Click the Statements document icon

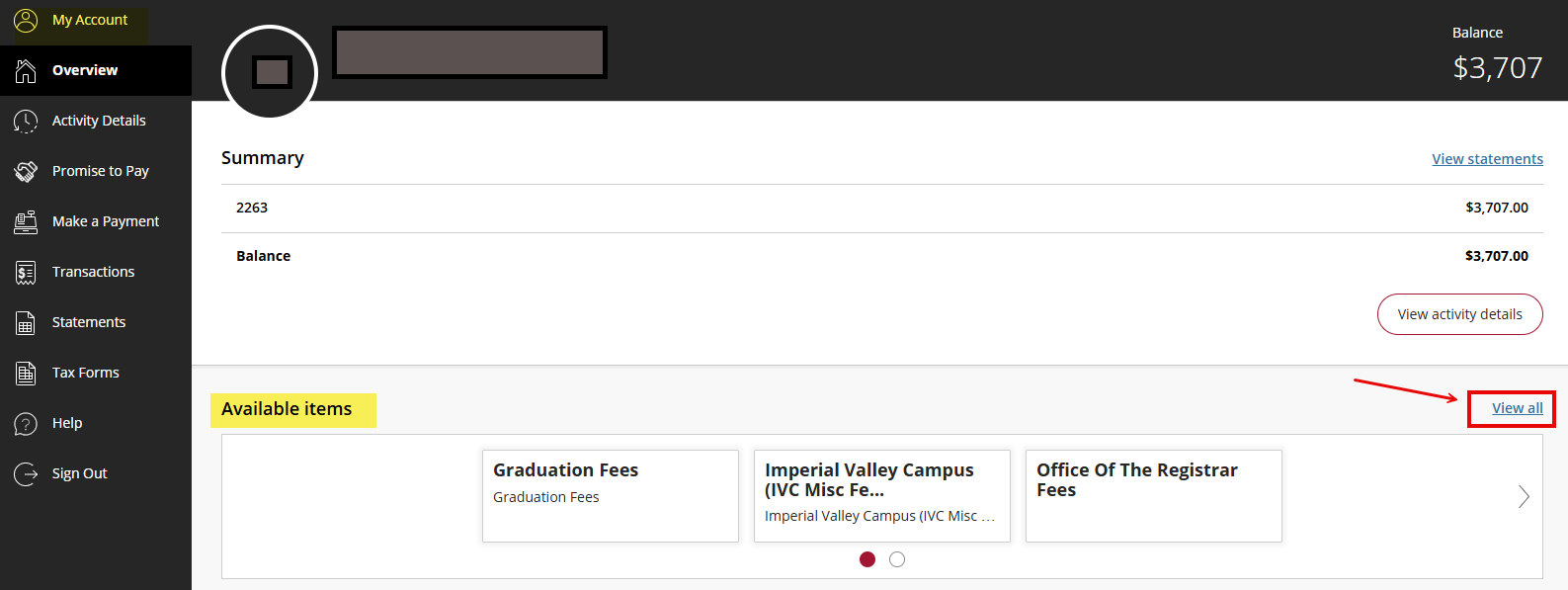point(26,322)
